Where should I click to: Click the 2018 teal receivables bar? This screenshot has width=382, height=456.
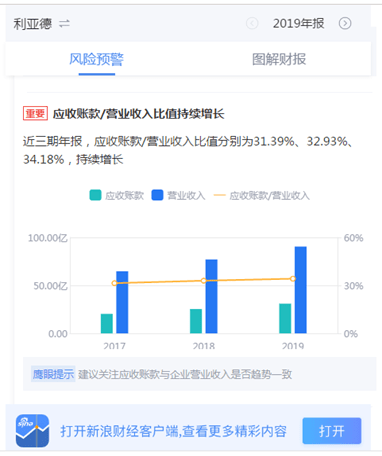pyautogui.click(x=196, y=321)
